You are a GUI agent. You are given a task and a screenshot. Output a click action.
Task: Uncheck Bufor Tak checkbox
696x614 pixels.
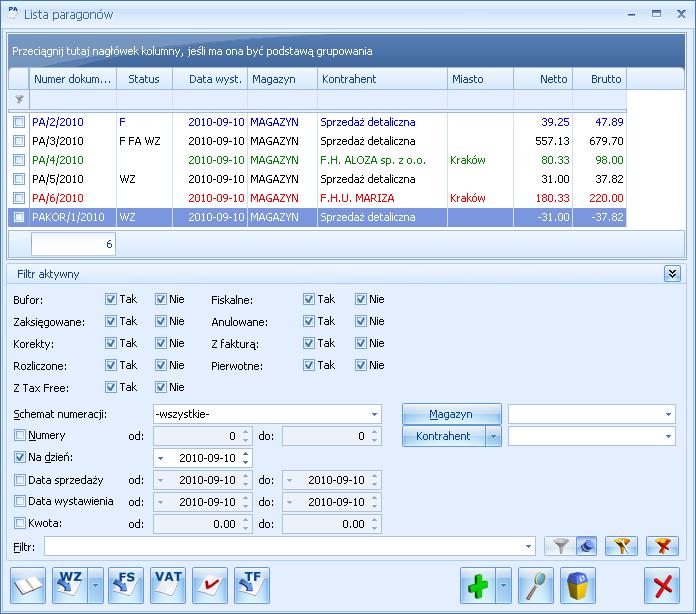pyautogui.click(x=111, y=299)
